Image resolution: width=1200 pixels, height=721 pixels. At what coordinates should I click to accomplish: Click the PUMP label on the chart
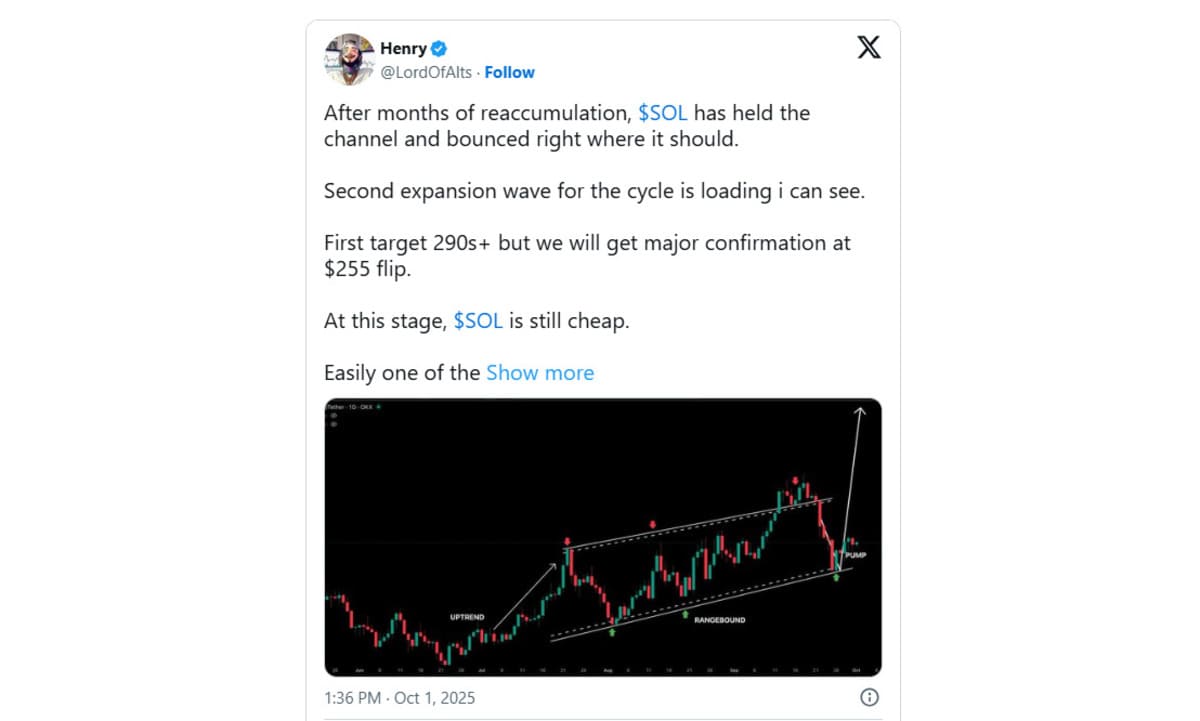[855, 554]
